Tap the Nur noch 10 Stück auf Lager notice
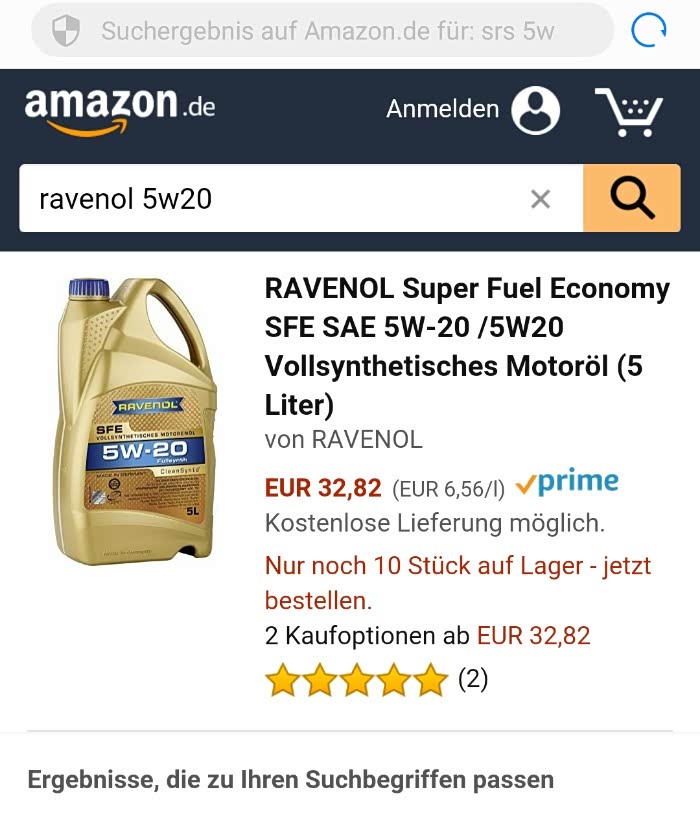700x818 pixels. tap(458, 583)
